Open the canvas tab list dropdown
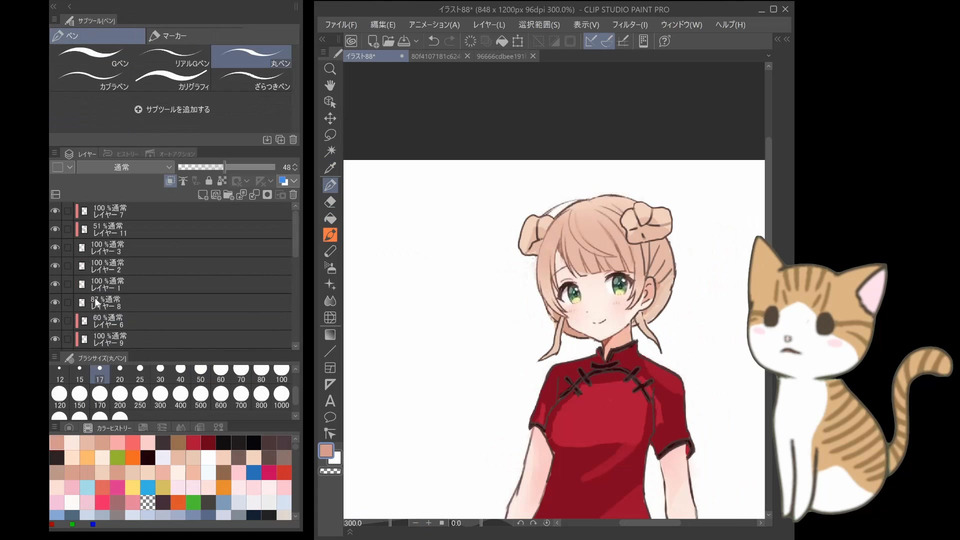960x540 pixels. pos(768,56)
